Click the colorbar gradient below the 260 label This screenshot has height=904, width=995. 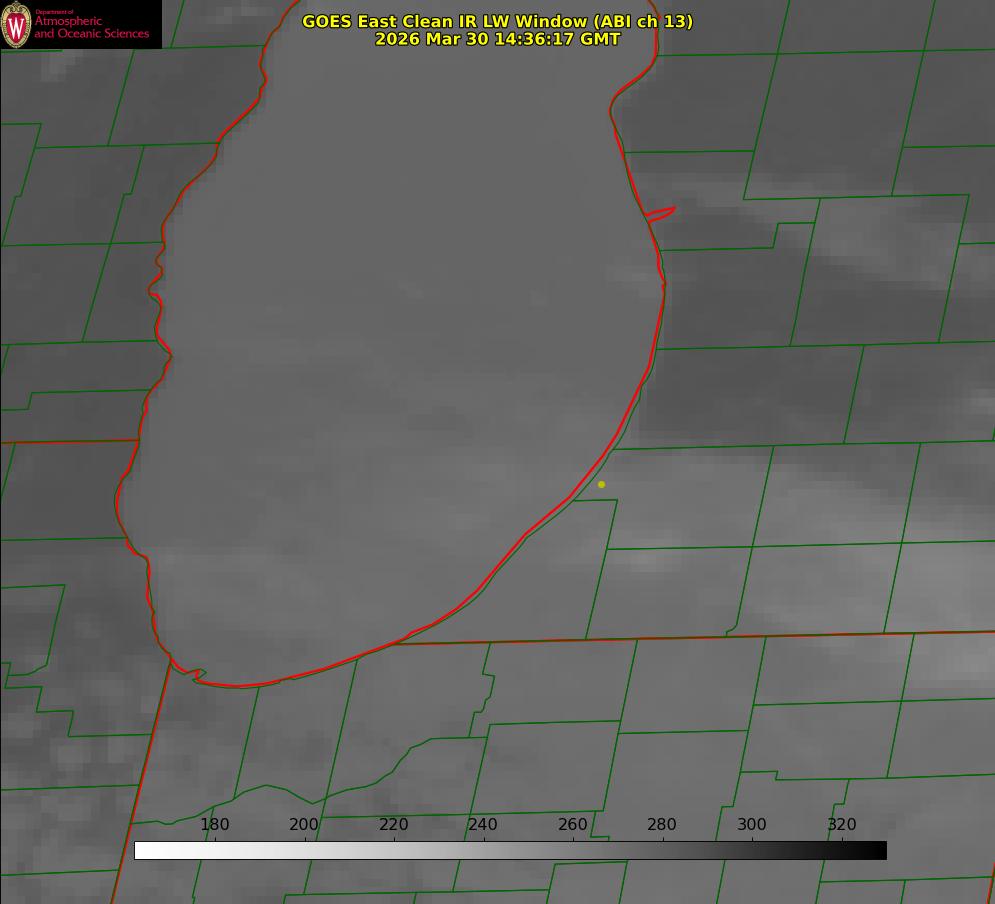point(573,850)
